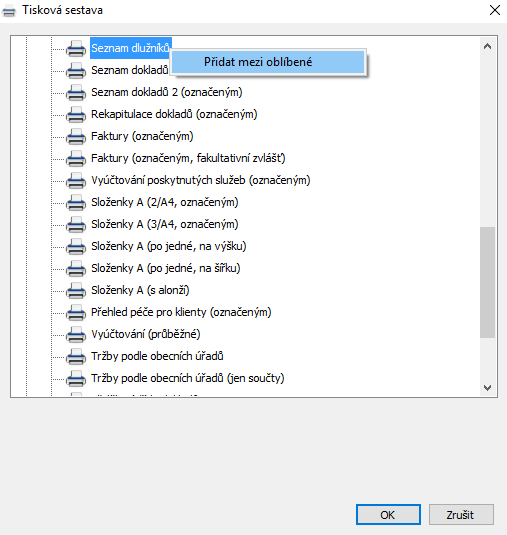Image resolution: width=507 pixels, height=535 pixels.
Task: Select Tržby podle obecních úřadů (jen součty)
Action: click(188, 378)
